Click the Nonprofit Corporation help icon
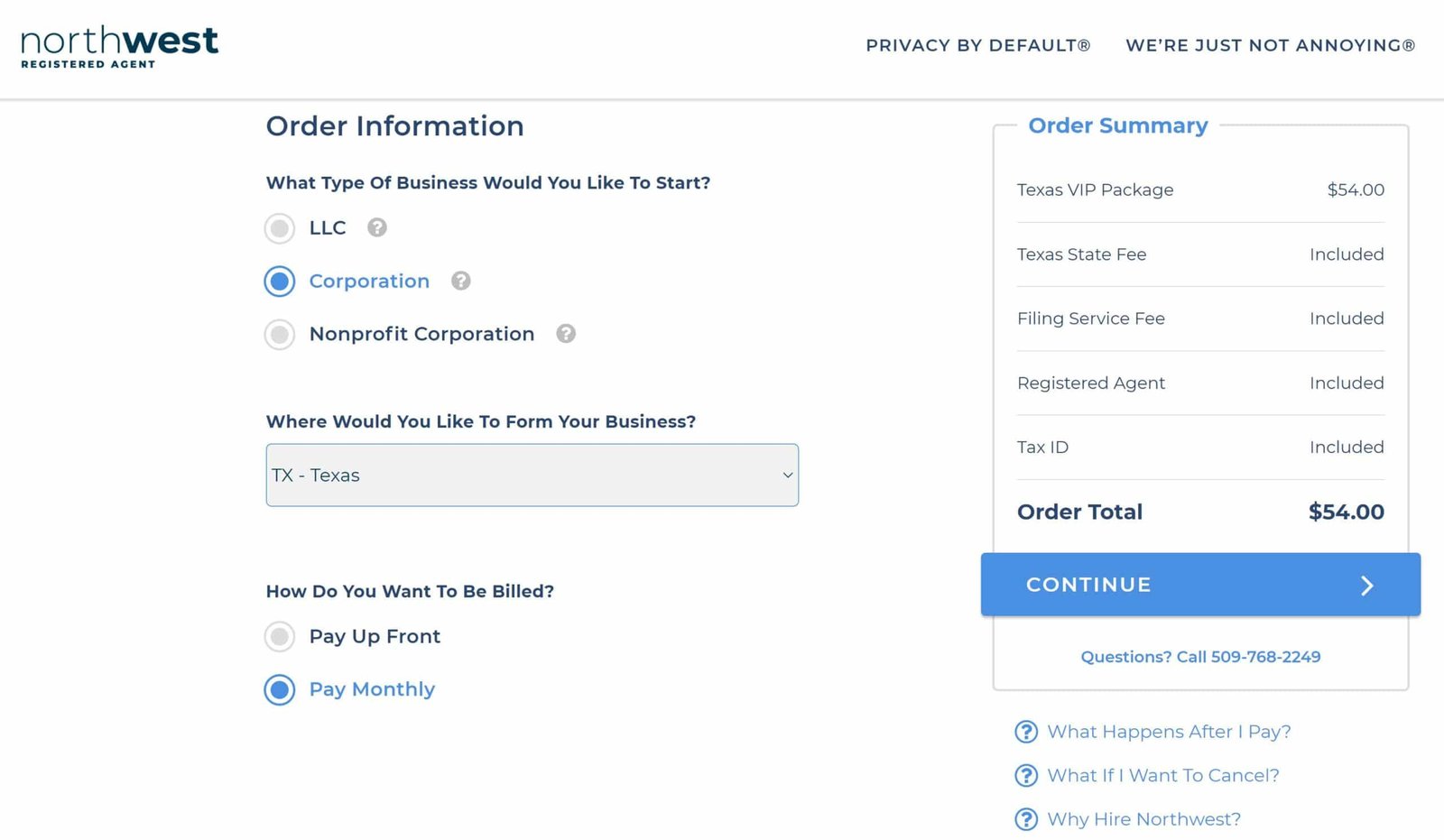The width and height of the screenshot is (1444, 840). pyautogui.click(x=566, y=334)
